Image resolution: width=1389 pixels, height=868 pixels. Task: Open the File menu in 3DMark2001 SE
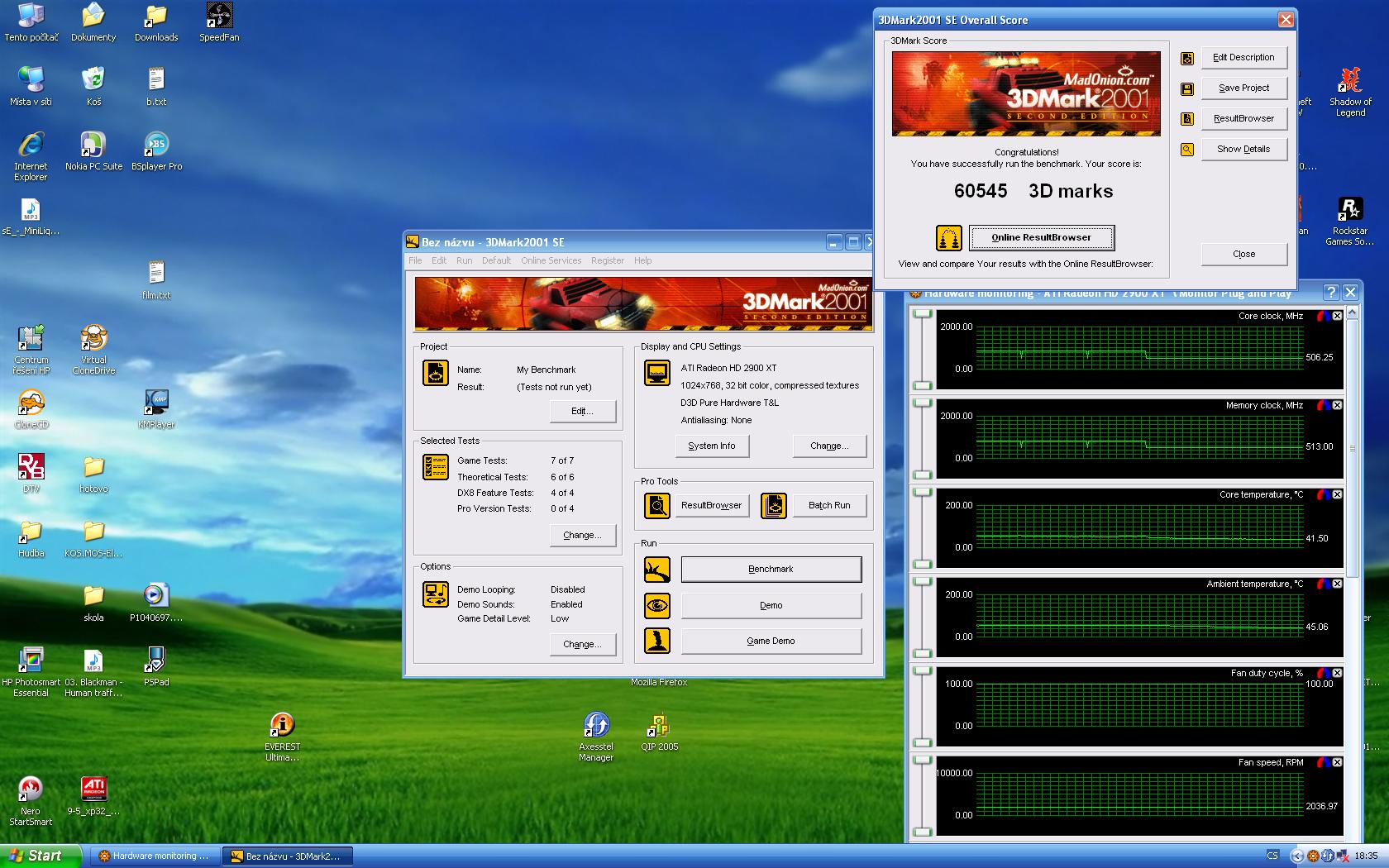pyautogui.click(x=415, y=260)
